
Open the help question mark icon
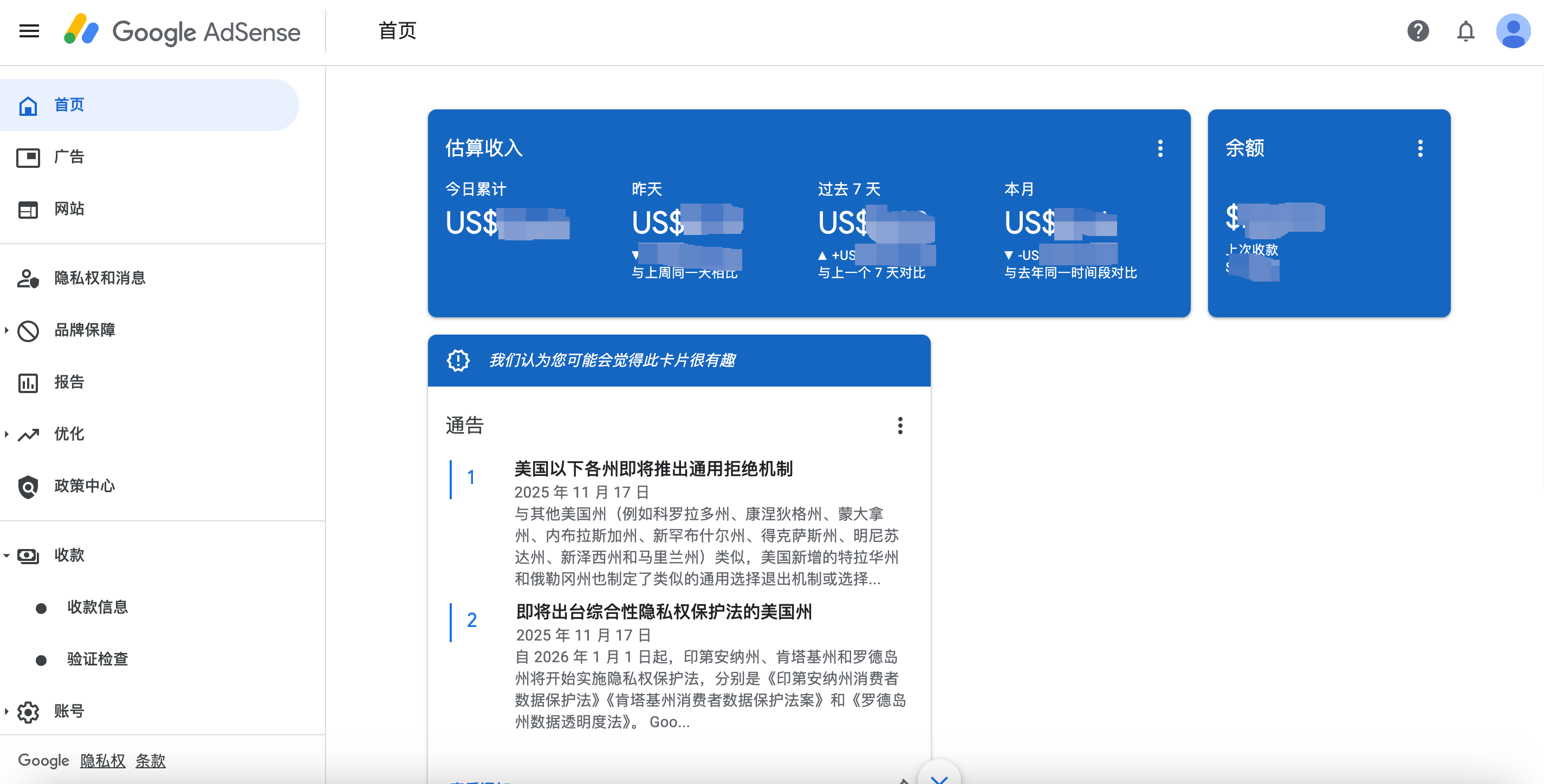1418,31
